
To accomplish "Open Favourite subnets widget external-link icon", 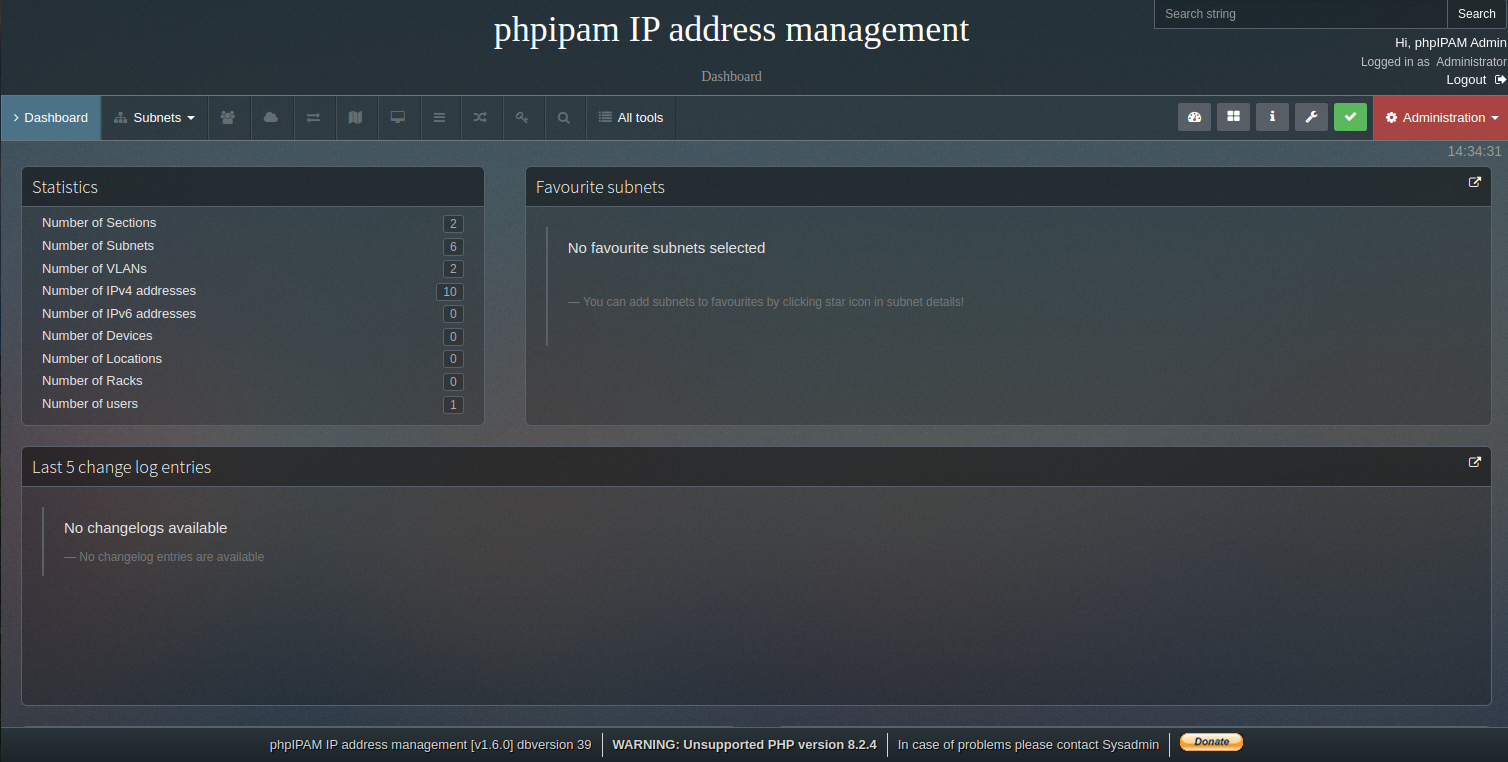I will 1474,183.
